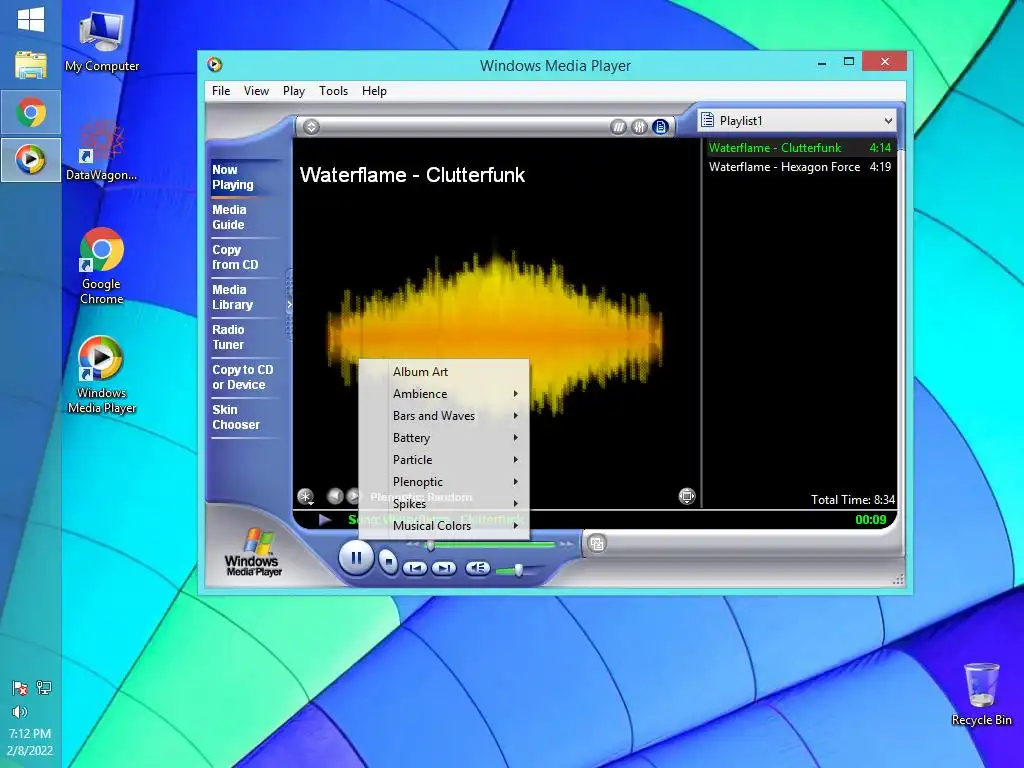Screen dimensions: 1024x768
Task: Click the Windows Media Player title bar icon
Action: [214, 65]
